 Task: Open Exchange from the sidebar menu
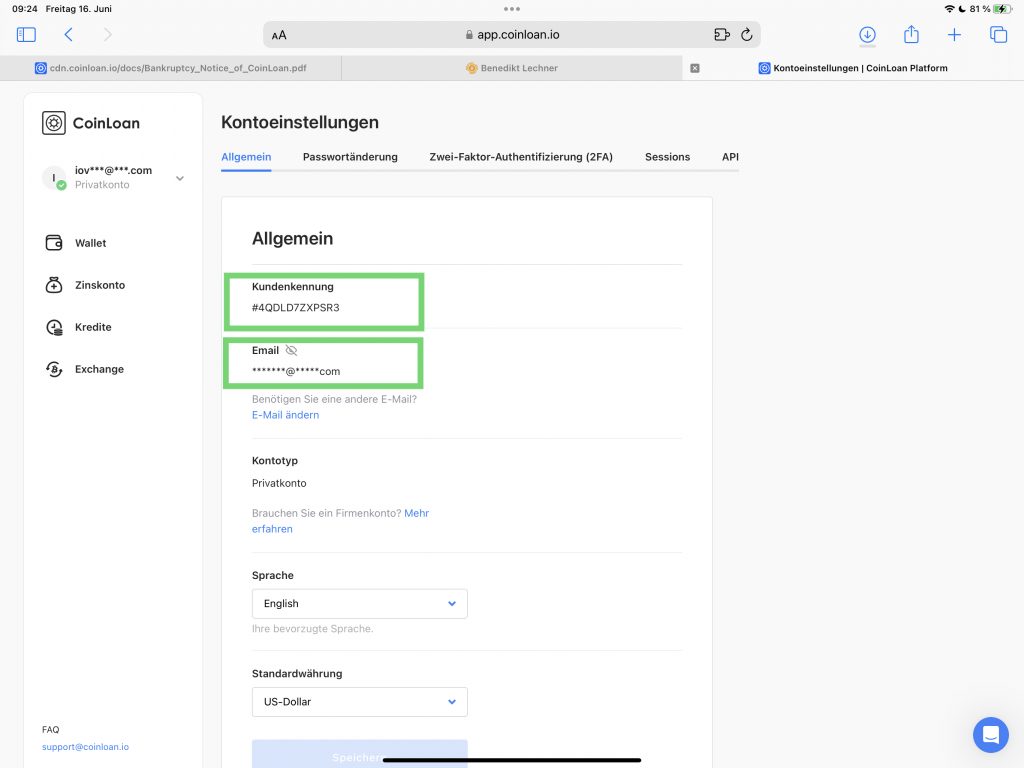(x=99, y=369)
